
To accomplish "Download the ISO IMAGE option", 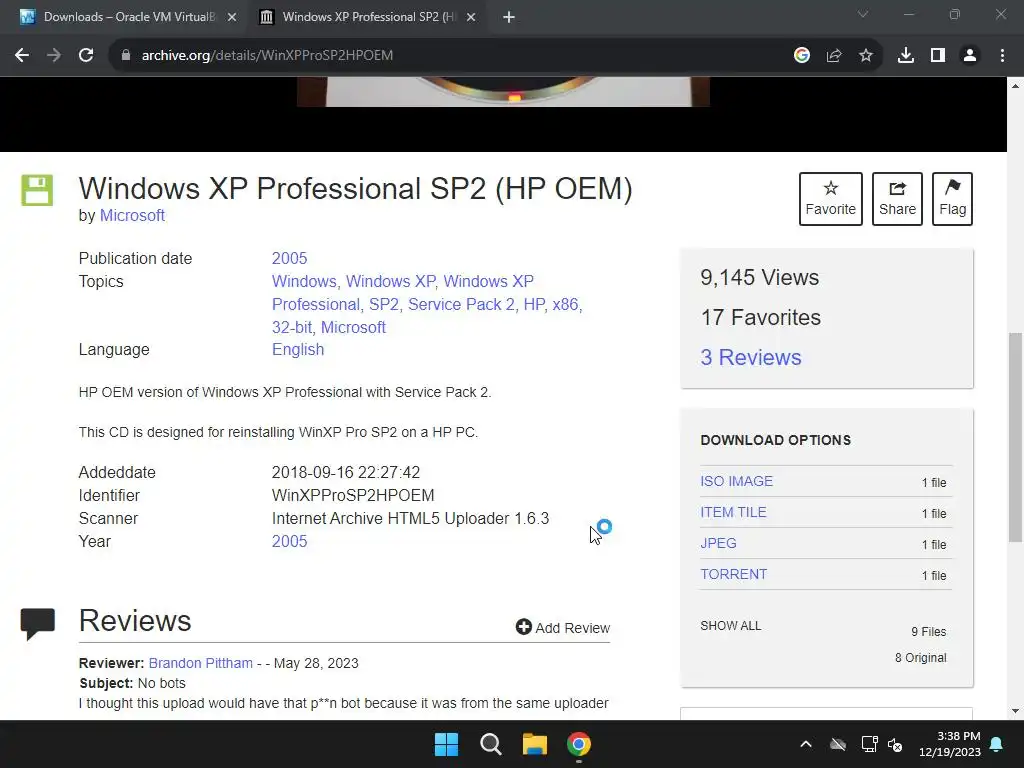I will (737, 481).
